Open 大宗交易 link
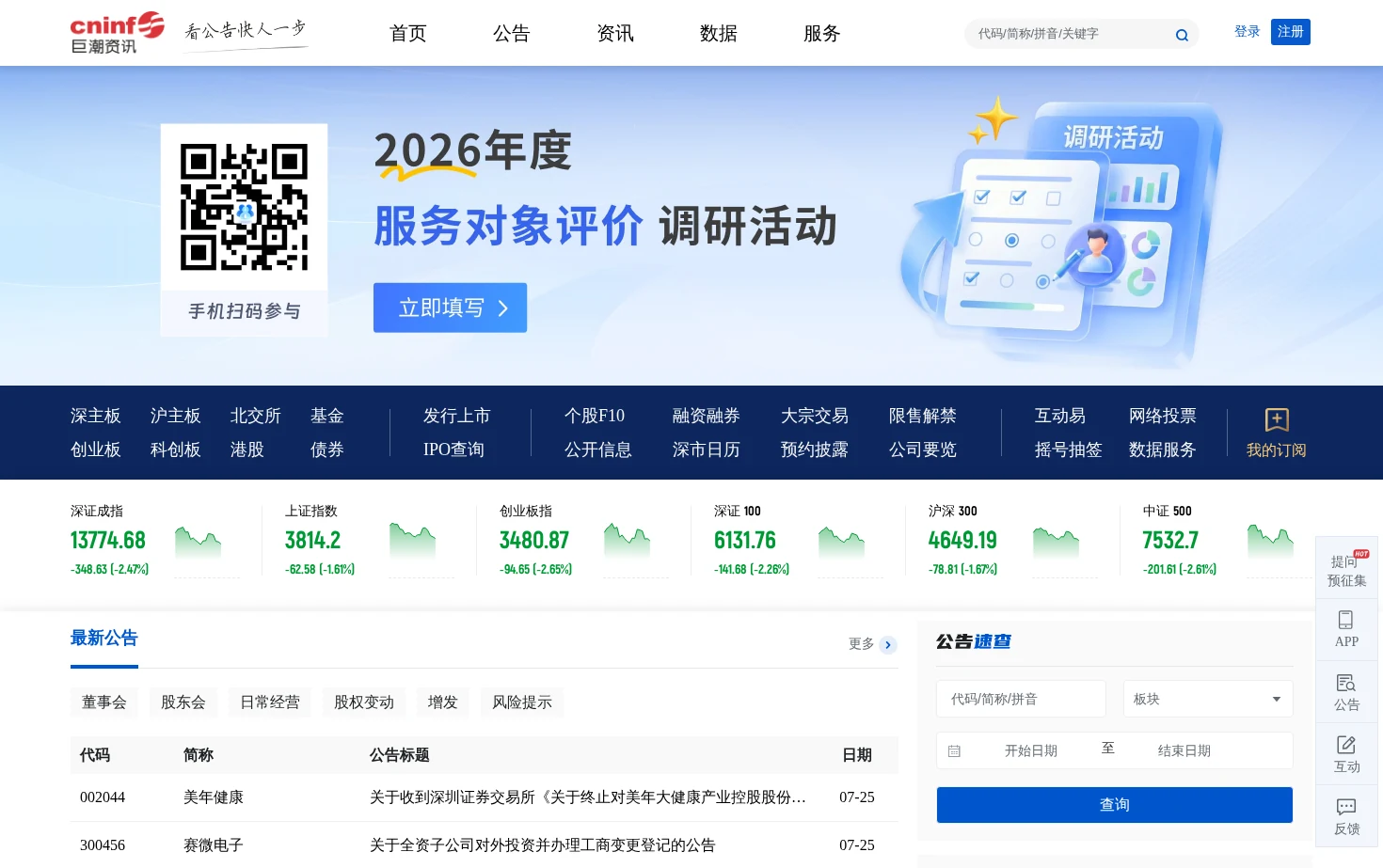This screenshot has width=1383, height=868. pos(815,416)
